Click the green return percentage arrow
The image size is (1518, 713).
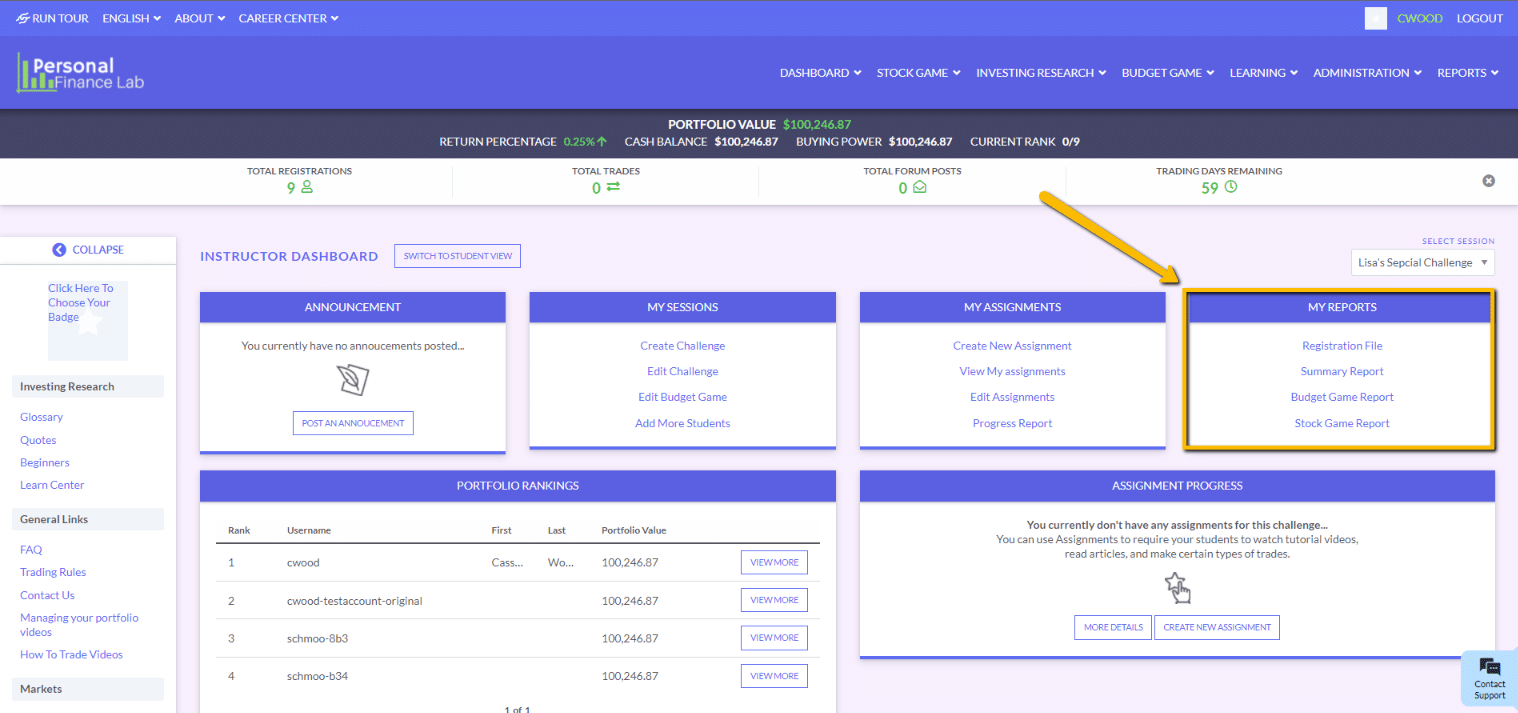coord(602,142)
